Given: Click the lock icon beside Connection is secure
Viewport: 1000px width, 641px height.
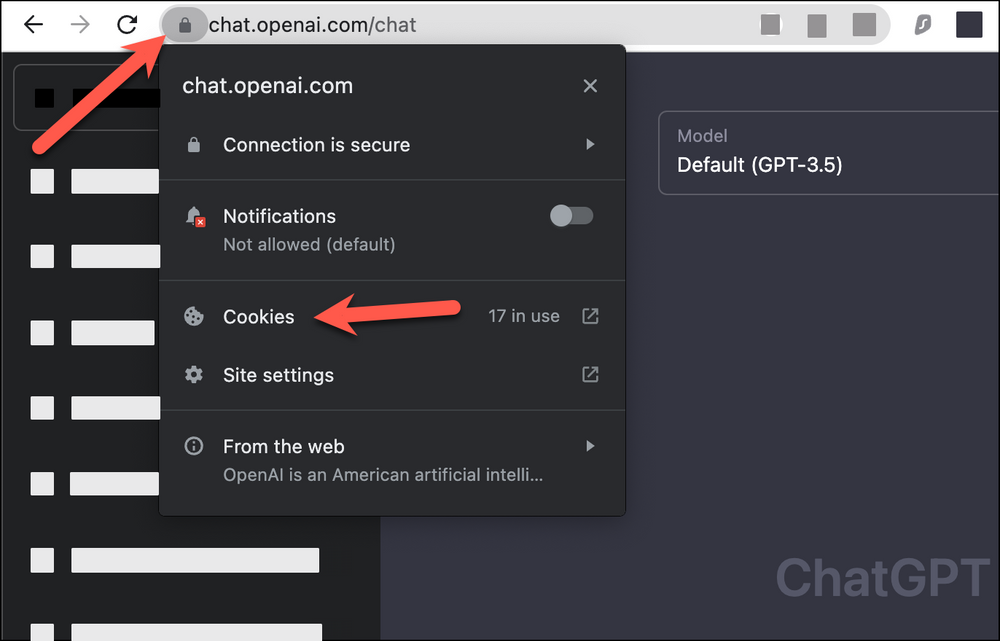Looking at the screenshot, I should click(x=193, y=145).
